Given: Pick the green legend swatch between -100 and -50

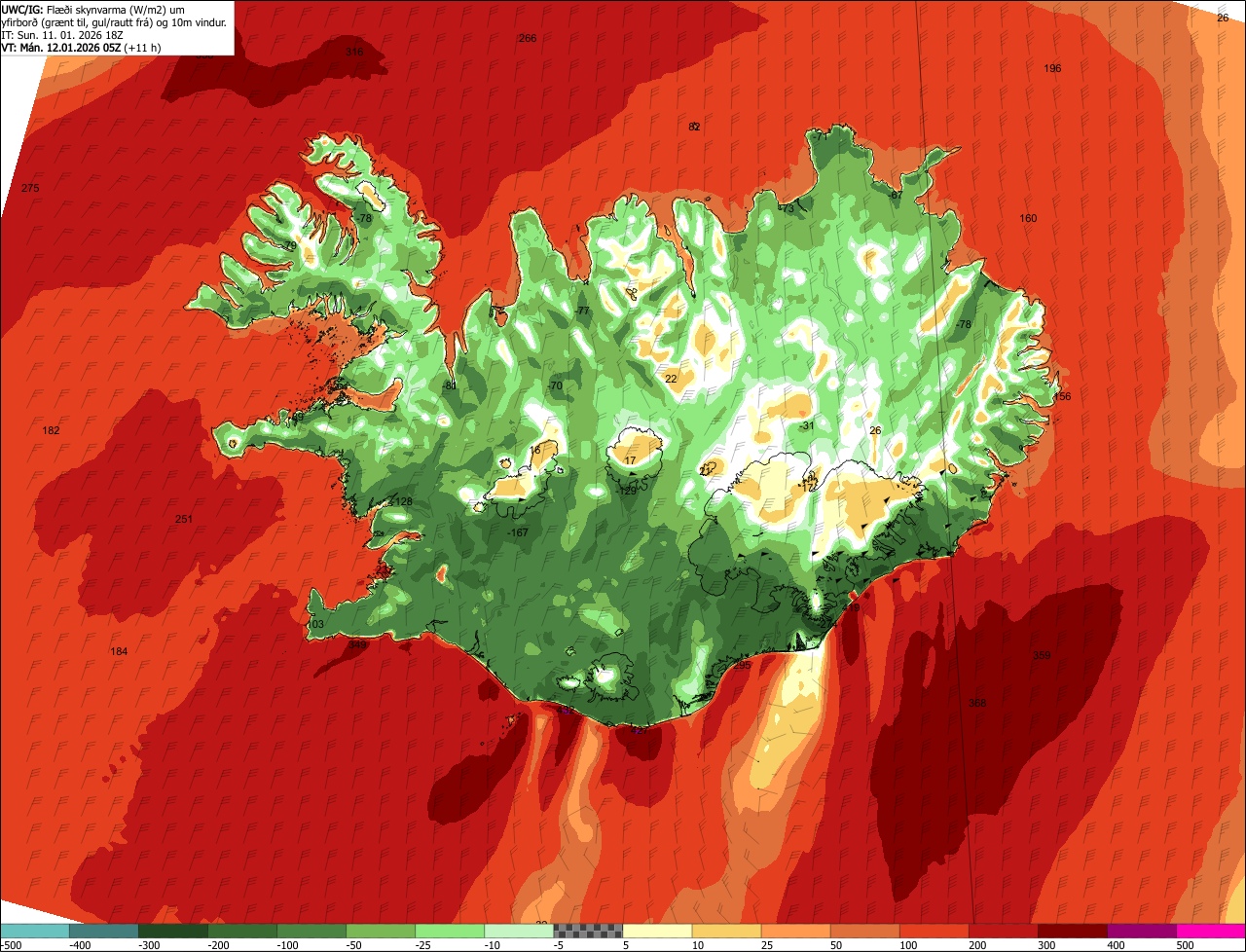Looking at the screenshot, I should [x=311, y=931].
